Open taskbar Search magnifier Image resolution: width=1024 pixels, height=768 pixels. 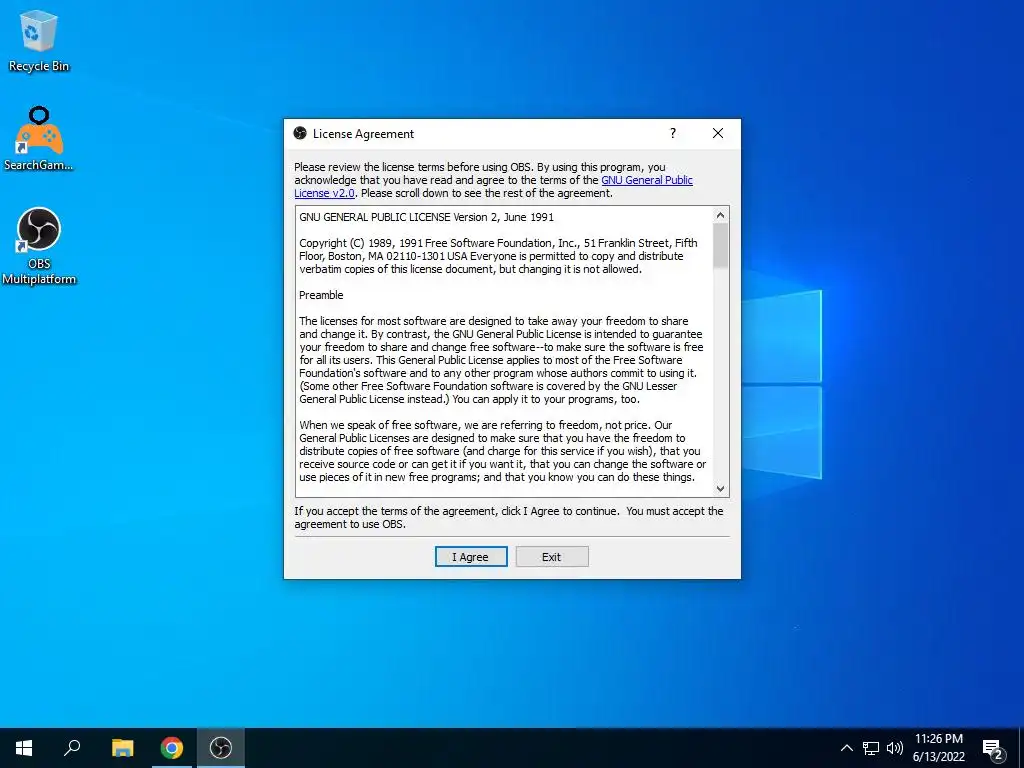(x=72, y=748)
